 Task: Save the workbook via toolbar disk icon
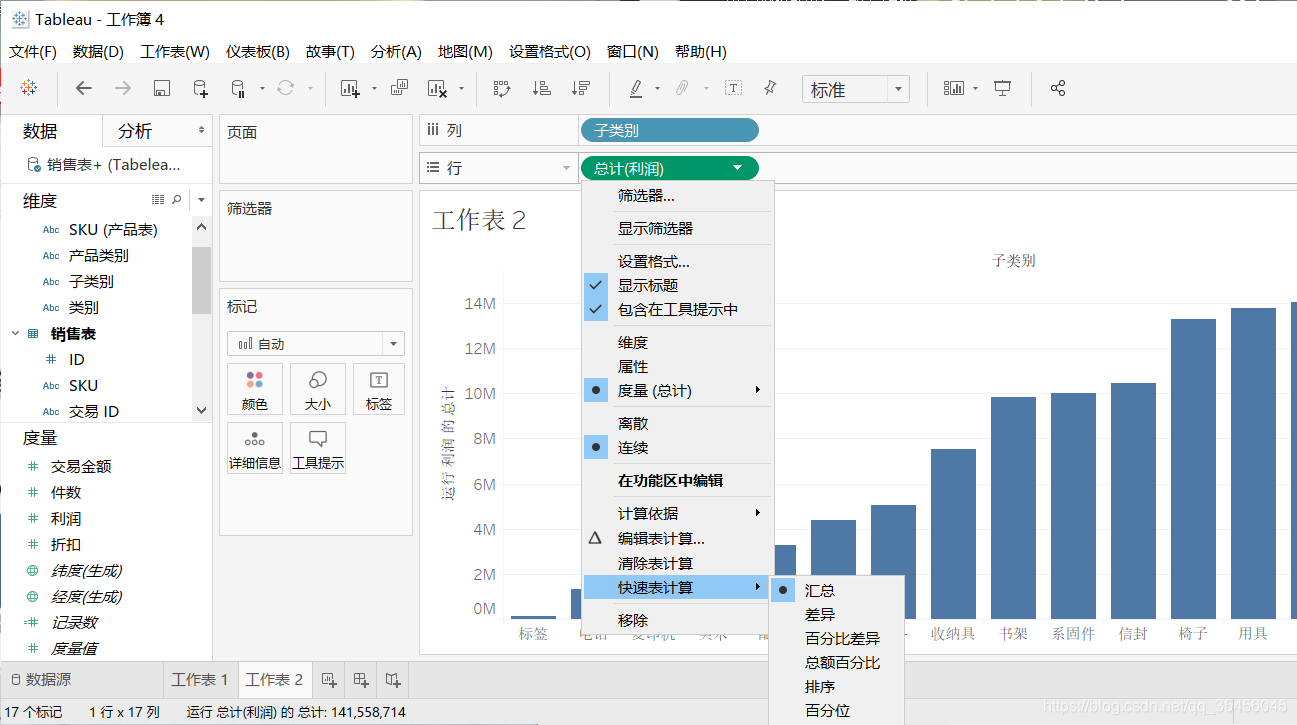click(x=161, y=88)
